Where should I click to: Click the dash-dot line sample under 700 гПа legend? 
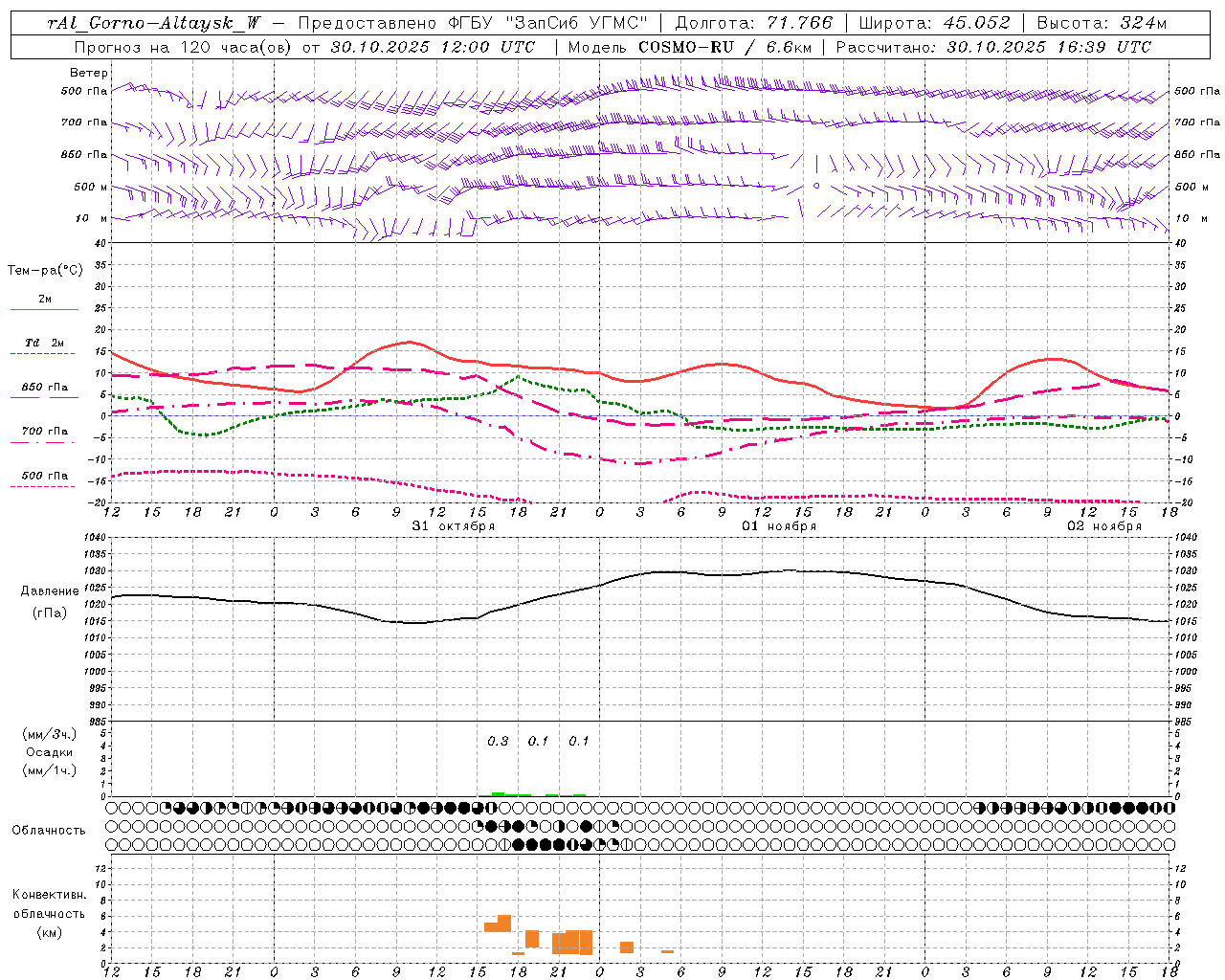click(x=42, y=442)
